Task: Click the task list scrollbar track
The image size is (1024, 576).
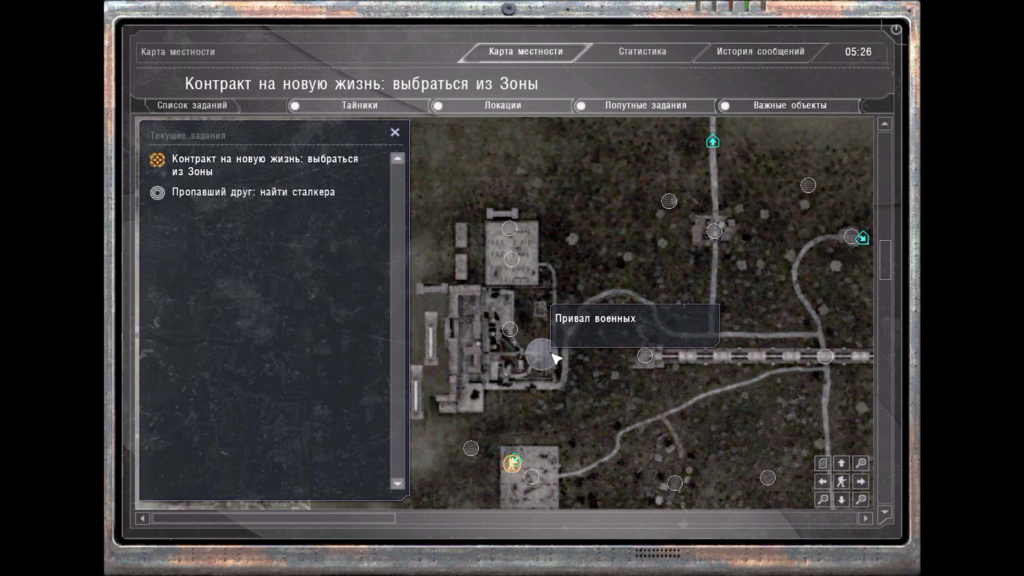Action: pos(397,321)
